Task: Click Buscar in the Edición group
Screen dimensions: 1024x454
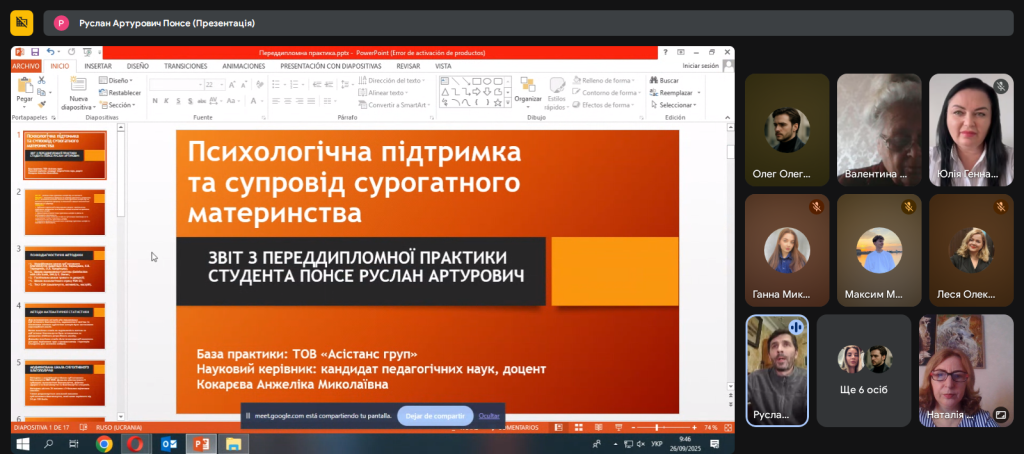Action: coord(668,80)
